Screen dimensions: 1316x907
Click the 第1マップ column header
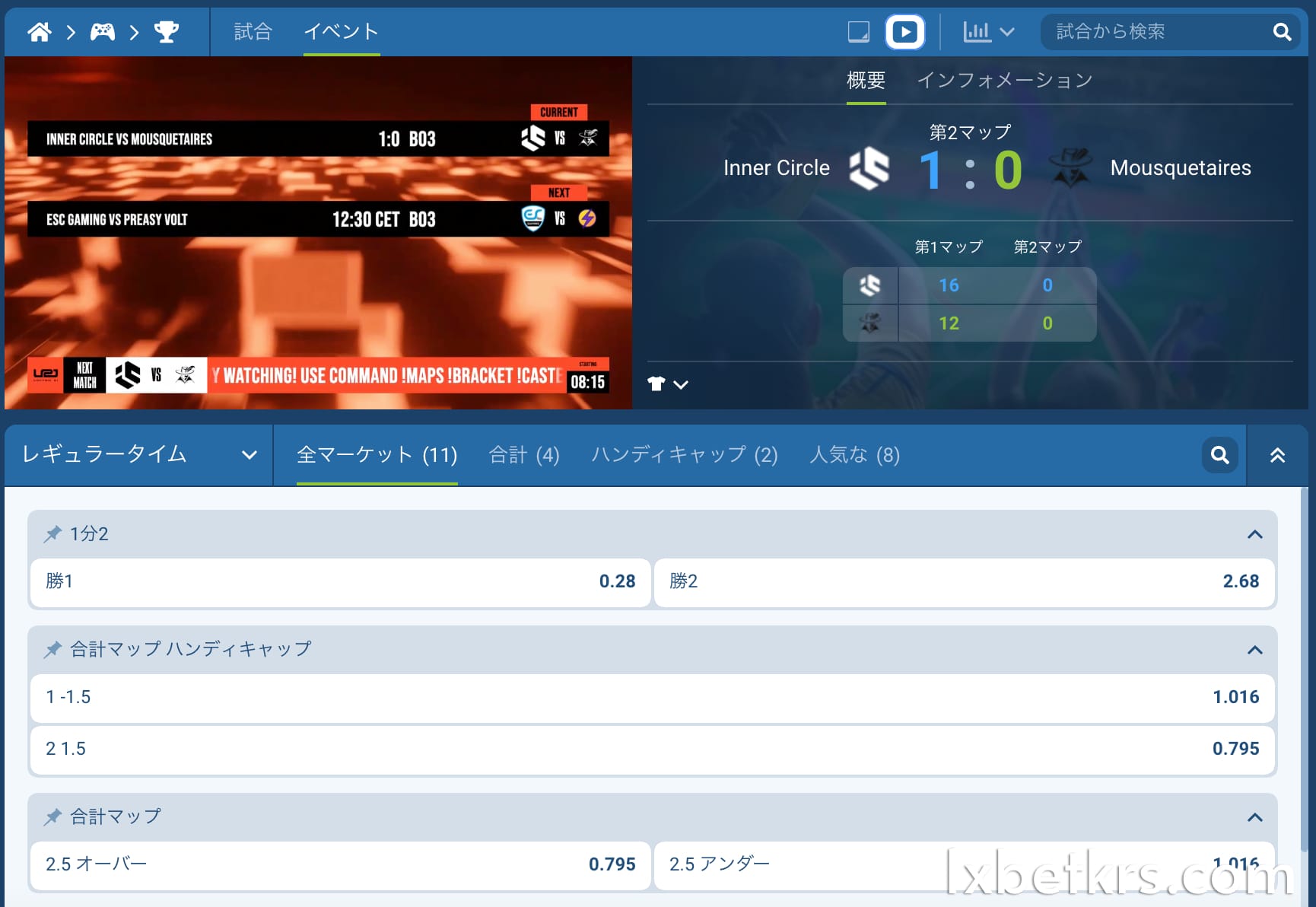(949, 247)
